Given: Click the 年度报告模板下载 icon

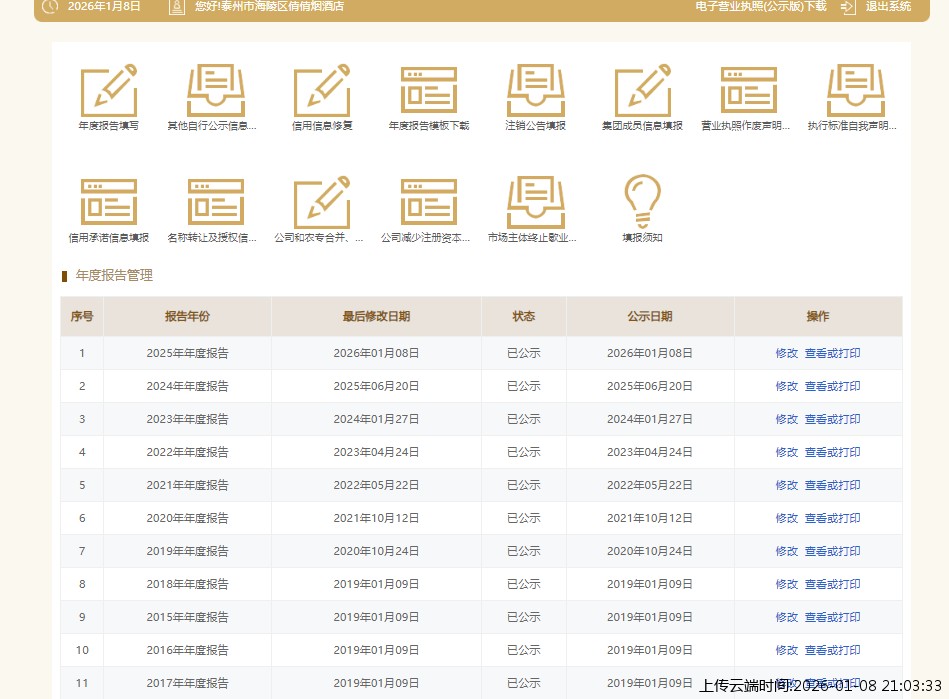Looking at the screenshot, I should tap(428, 91).
